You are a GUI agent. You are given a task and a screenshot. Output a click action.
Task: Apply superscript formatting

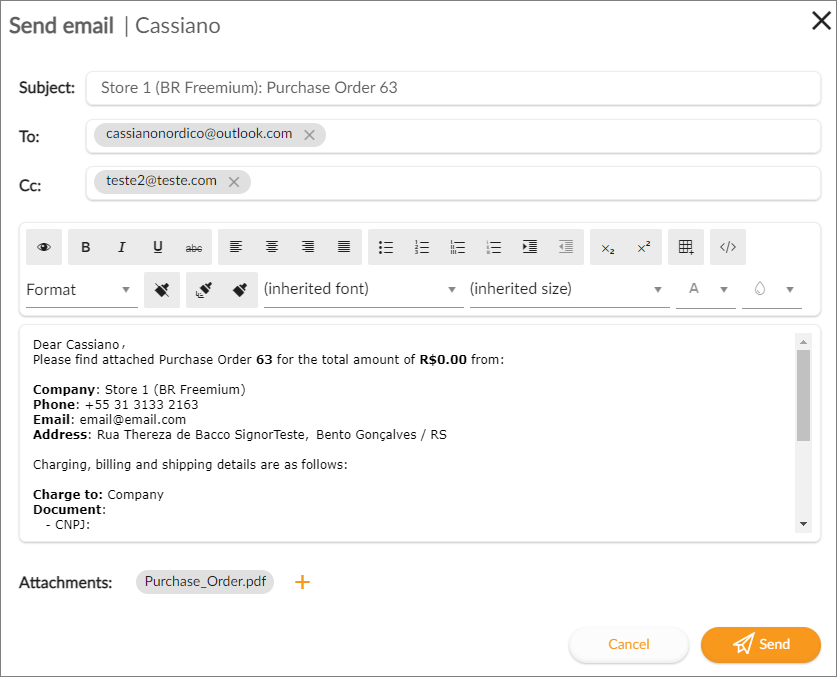coord(644,247)
